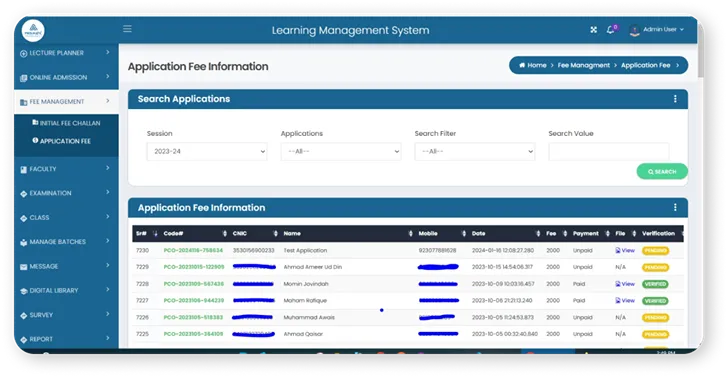The width and height of the screenshot is (728, 377).
Task: Open application code PCO-20231015-122909
Action: pos(194,267)
